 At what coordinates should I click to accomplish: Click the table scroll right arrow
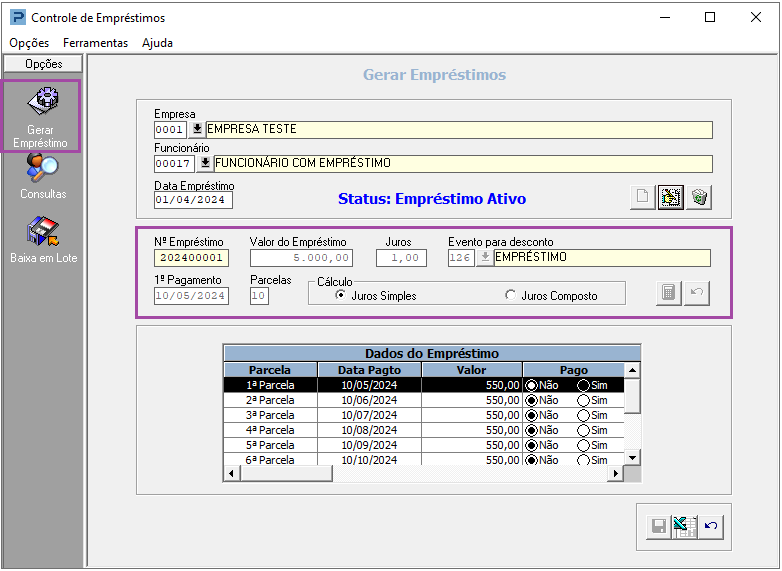pos(616,473)
